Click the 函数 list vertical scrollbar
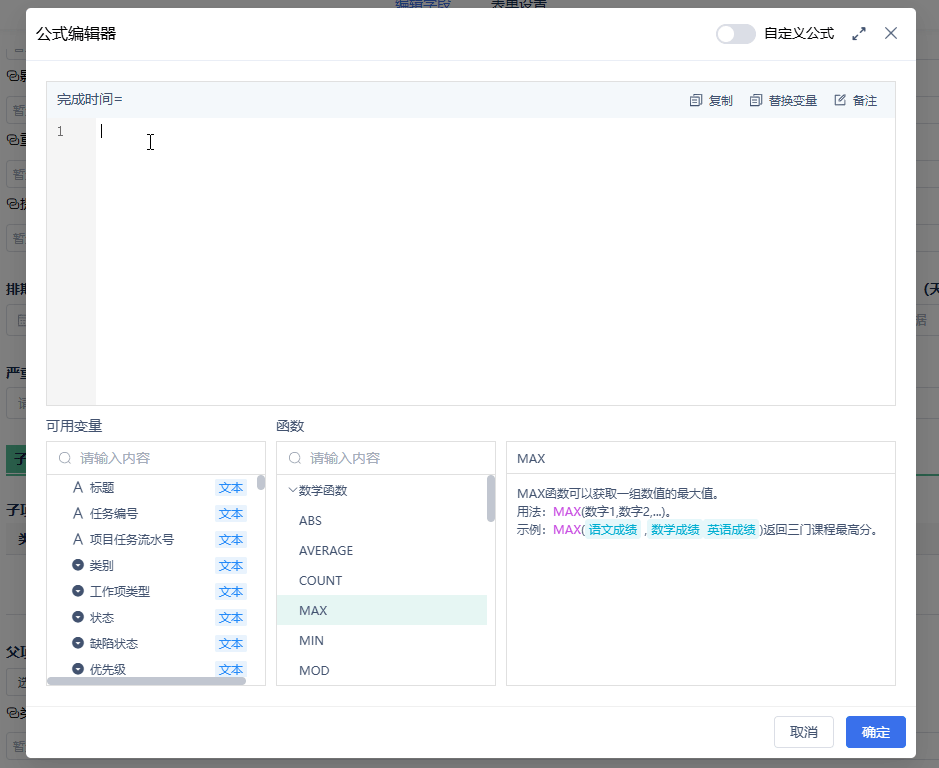Screen dimensions: 939x768 491,498
